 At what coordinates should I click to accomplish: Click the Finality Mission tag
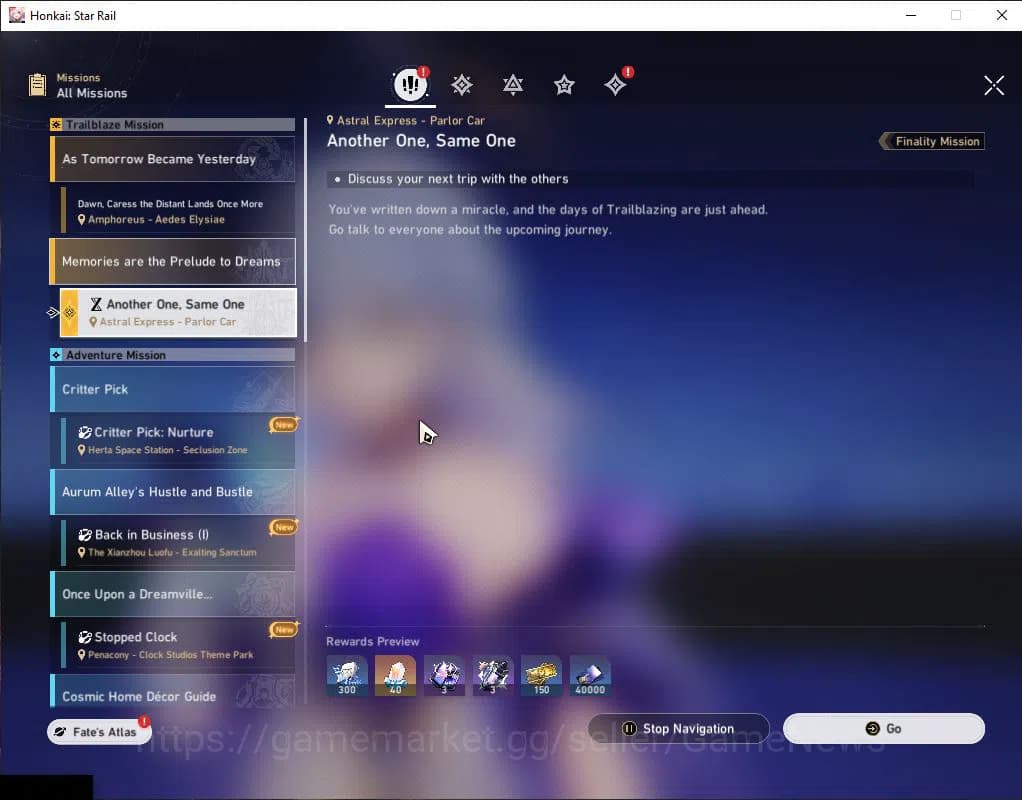[x=932, y=141]
